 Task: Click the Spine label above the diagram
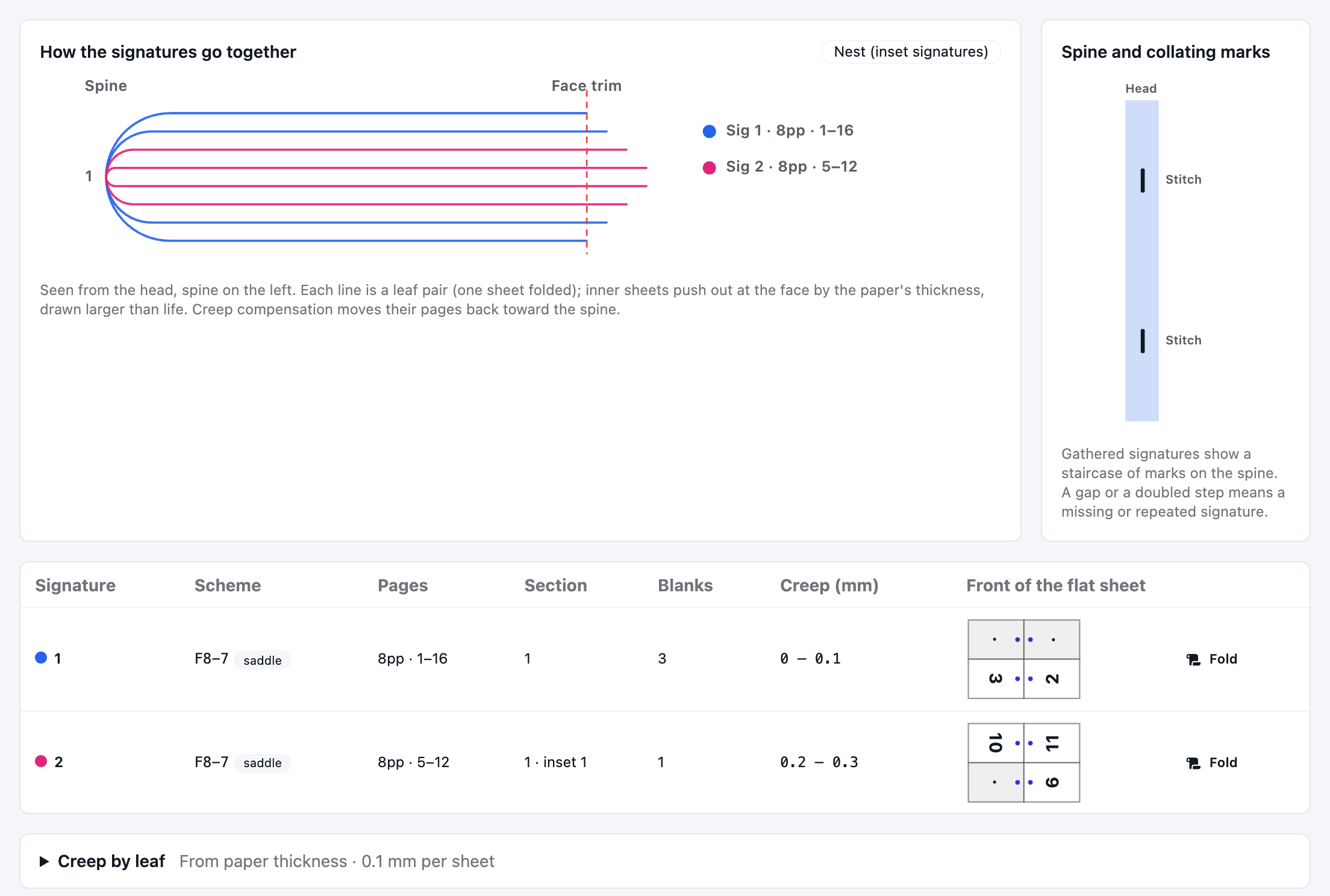click(106, 86)
